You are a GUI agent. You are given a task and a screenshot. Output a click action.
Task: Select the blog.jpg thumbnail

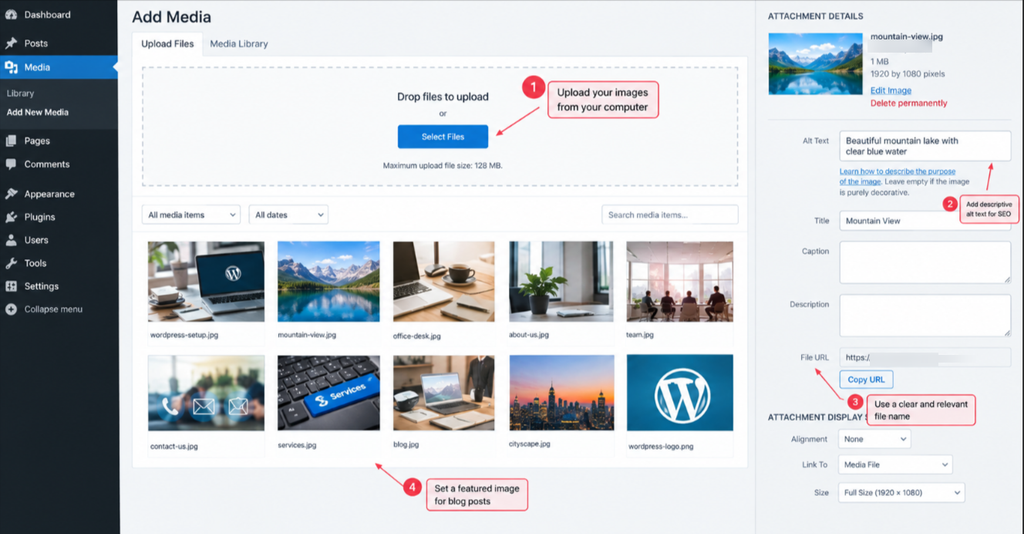(x=443, y=393)
